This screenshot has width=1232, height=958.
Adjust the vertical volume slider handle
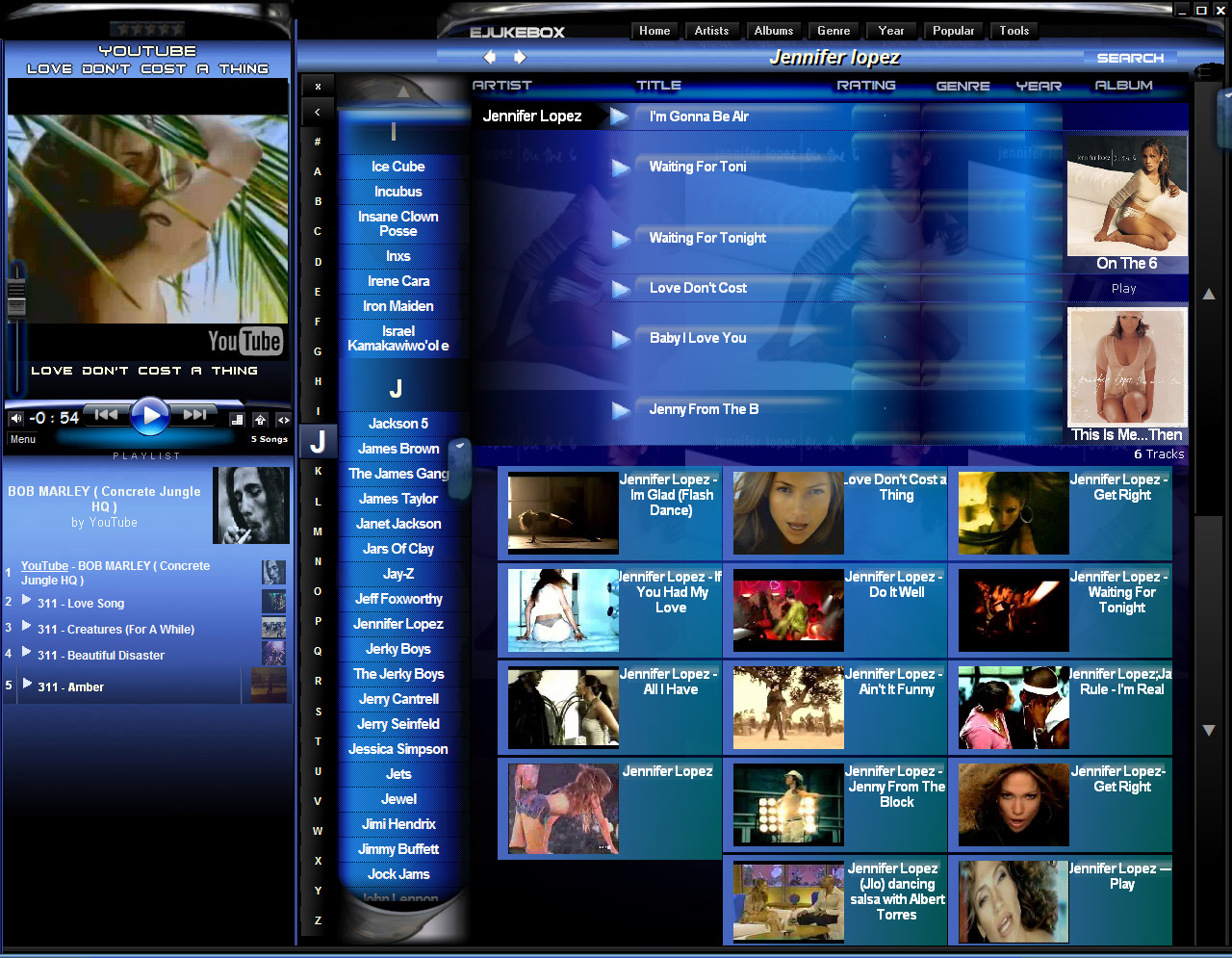coord(16,297)
